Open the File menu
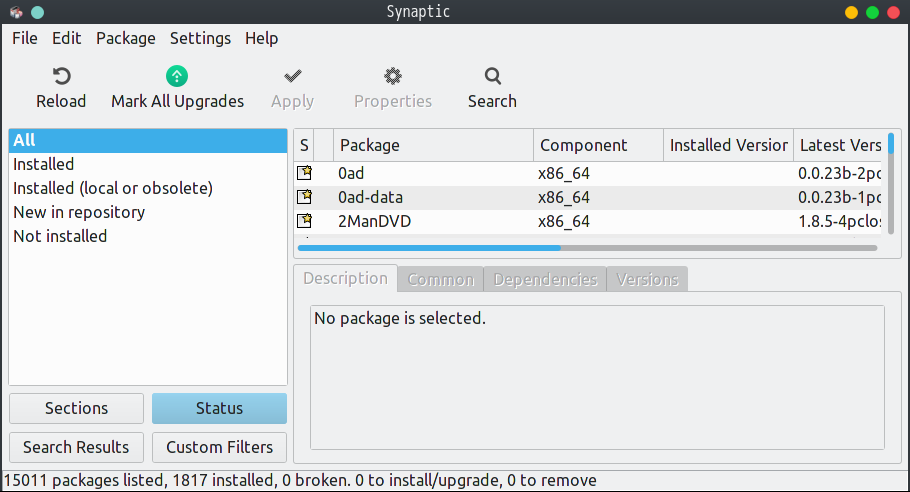The height and width of the screenshot is (492, 910). coord(25,38)
